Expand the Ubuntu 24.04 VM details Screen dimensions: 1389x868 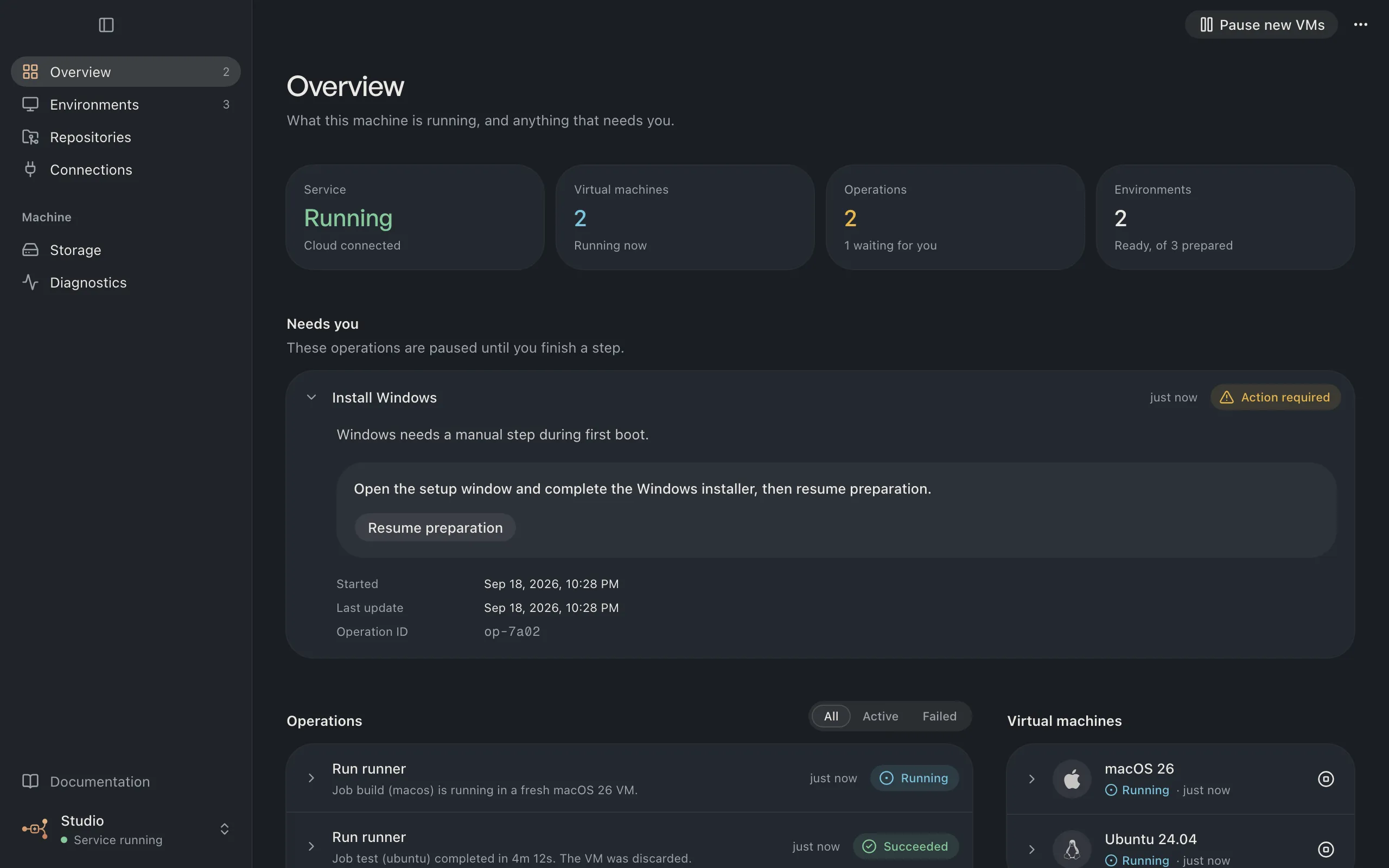coord(1031,849)
